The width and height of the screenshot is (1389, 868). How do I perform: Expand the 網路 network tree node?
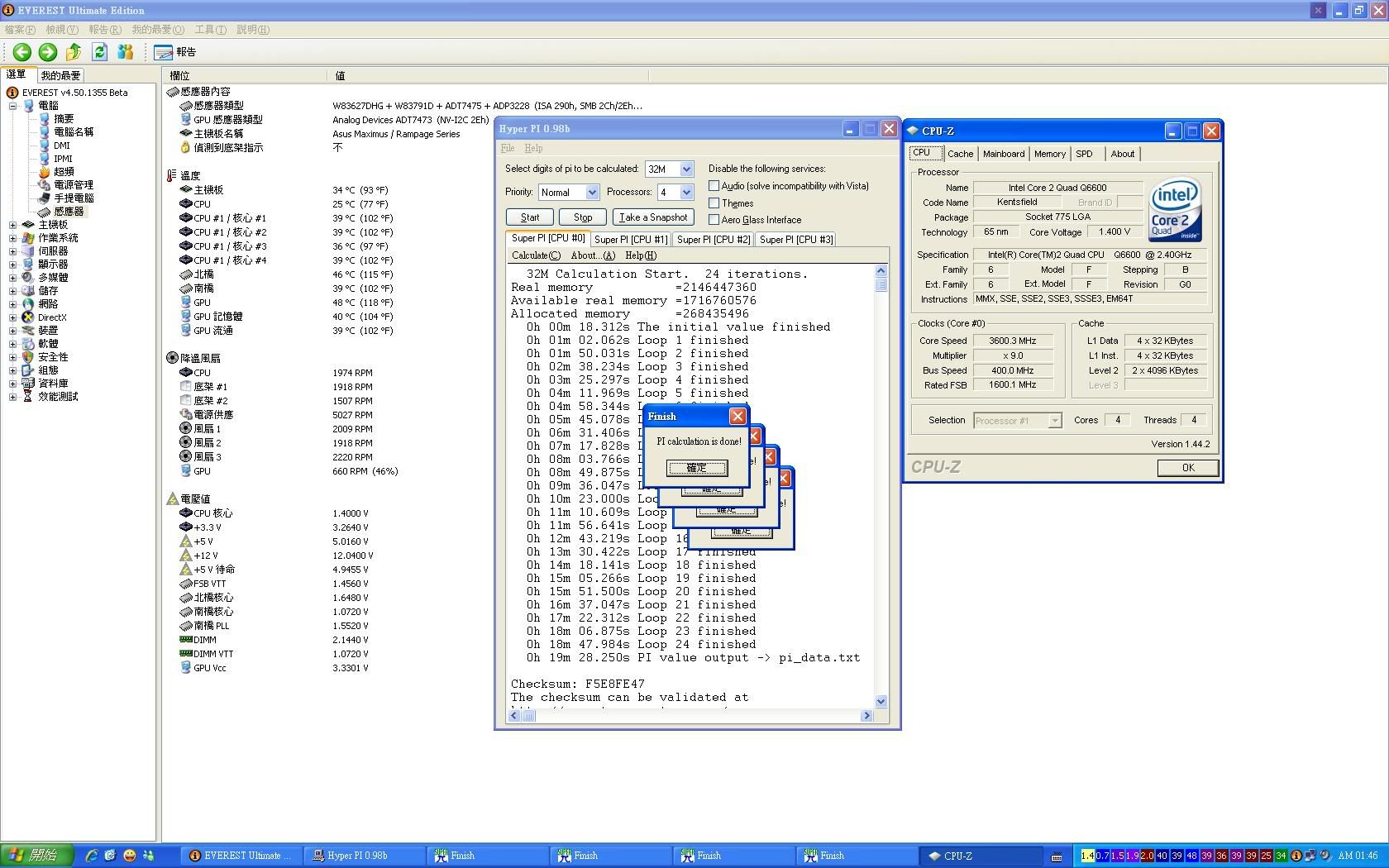pos(12,304)
